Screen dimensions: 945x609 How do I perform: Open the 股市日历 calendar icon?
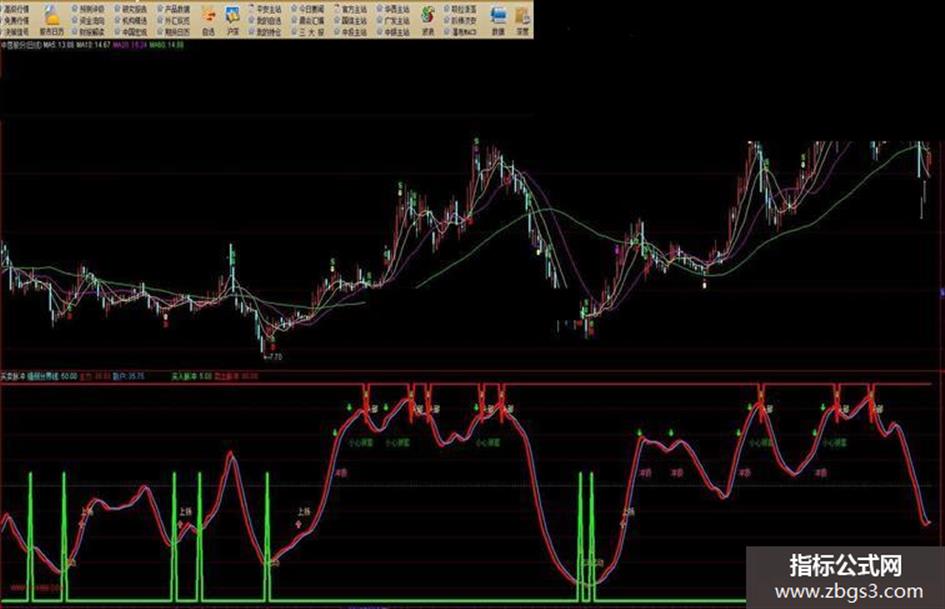pos(52,19)
